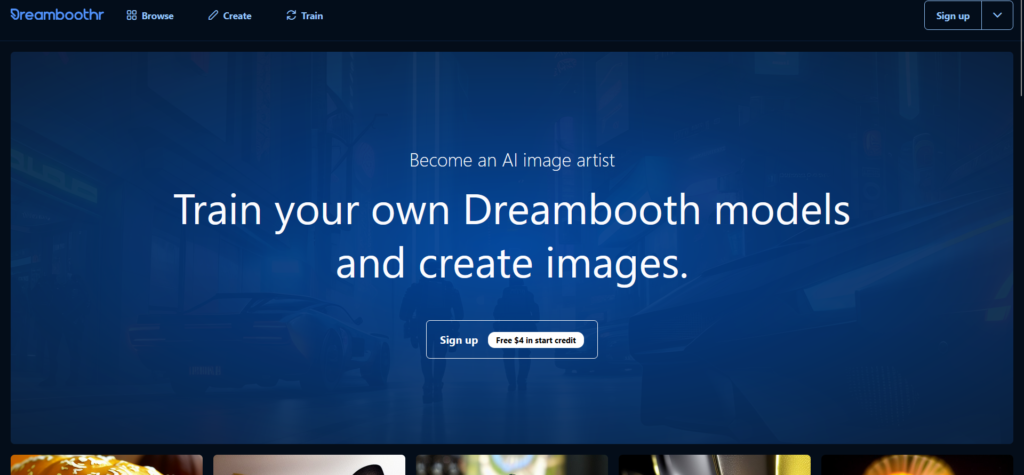This screenshot has width=1024, height=475.
Task: Click the Train refresh arrows icon
Action: point(291,16)
